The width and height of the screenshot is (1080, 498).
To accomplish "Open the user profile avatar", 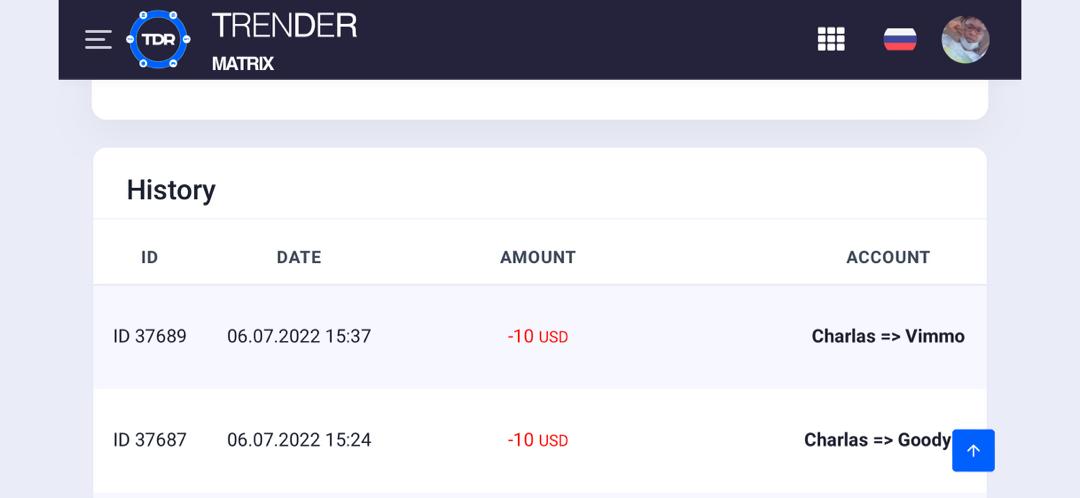I will 965,39.
